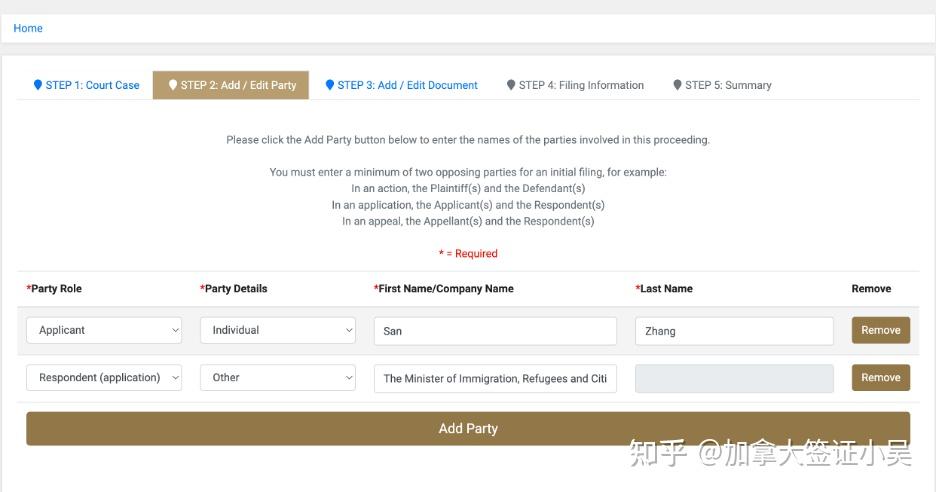
Task: Click the STEP 5 map pin icon
Action: tap(677, 85)
